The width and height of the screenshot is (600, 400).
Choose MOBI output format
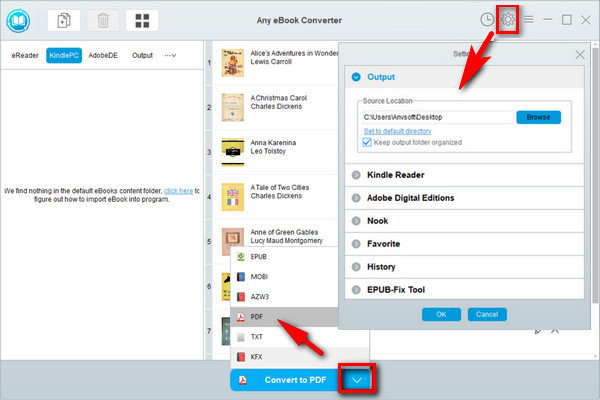tap(284, 277)
